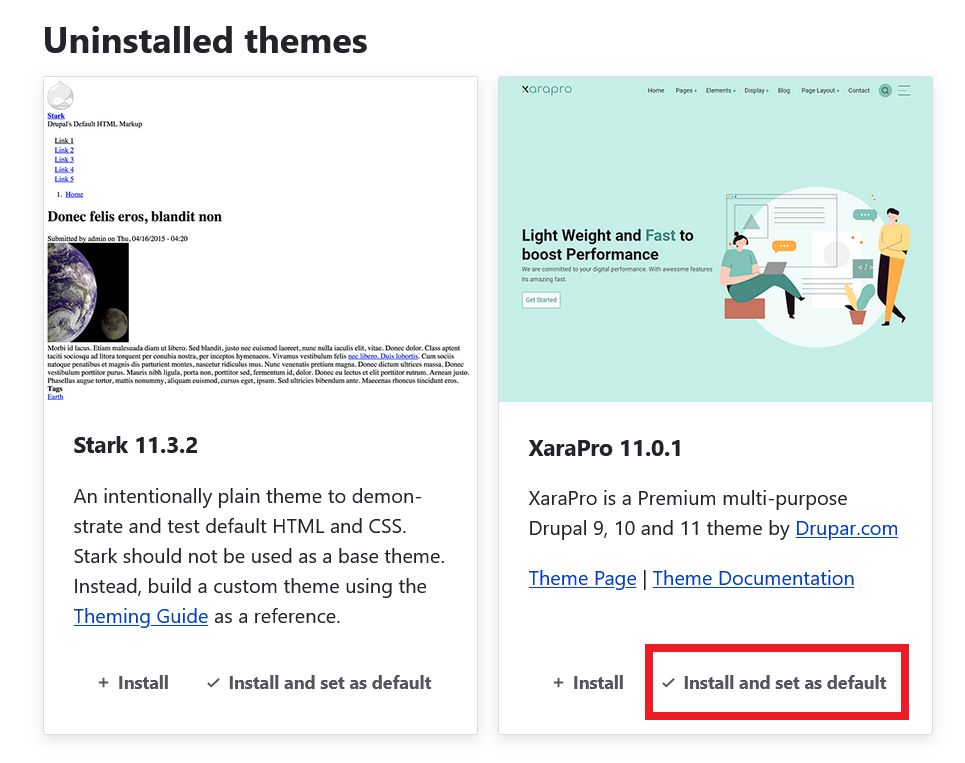Select Home in the XaraPro preview navigation
Viewport: 965px width, 763px height.
[656, 90]
